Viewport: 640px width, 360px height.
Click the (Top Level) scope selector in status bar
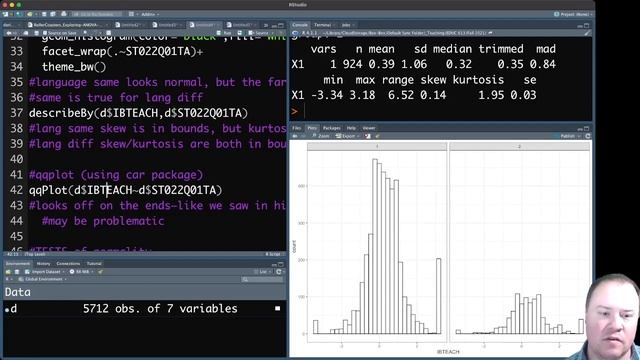coord(35,254)
